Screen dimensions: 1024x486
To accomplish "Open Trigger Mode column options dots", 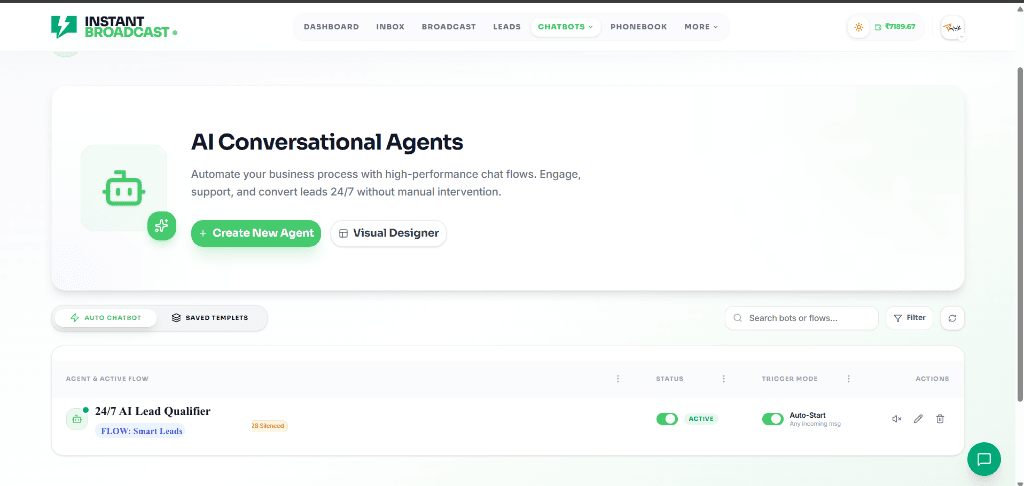I will coord(848,379).
